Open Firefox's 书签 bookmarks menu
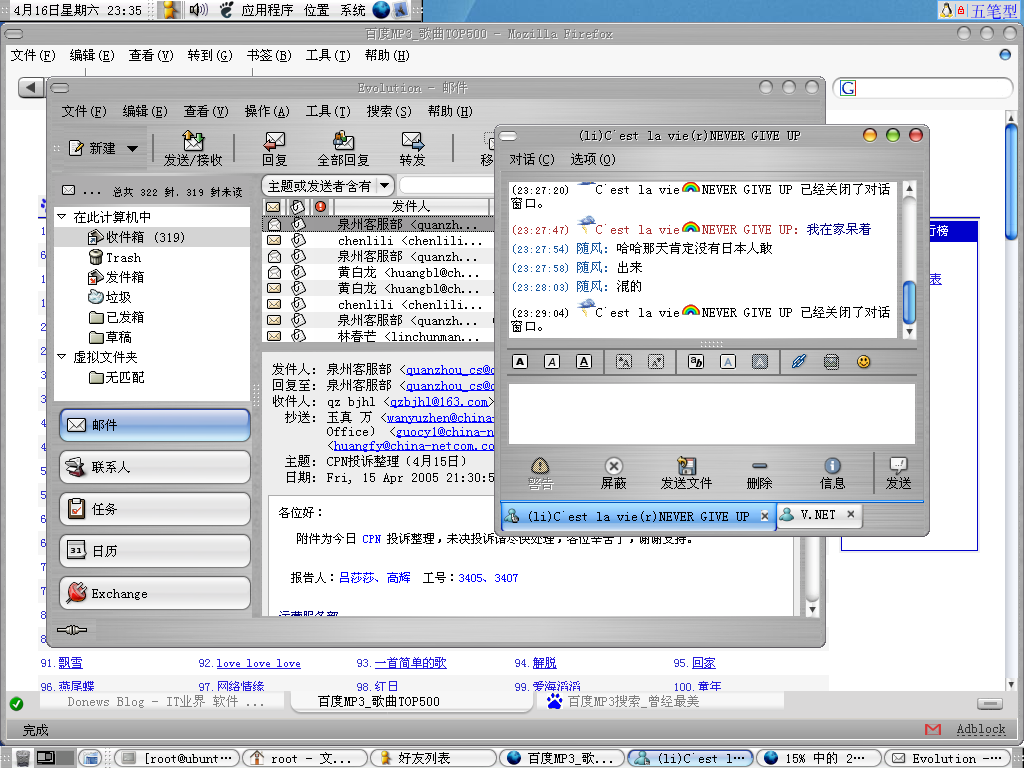Image resolution: width=1024 pixels, height=768 pixels. coord(268,56)
